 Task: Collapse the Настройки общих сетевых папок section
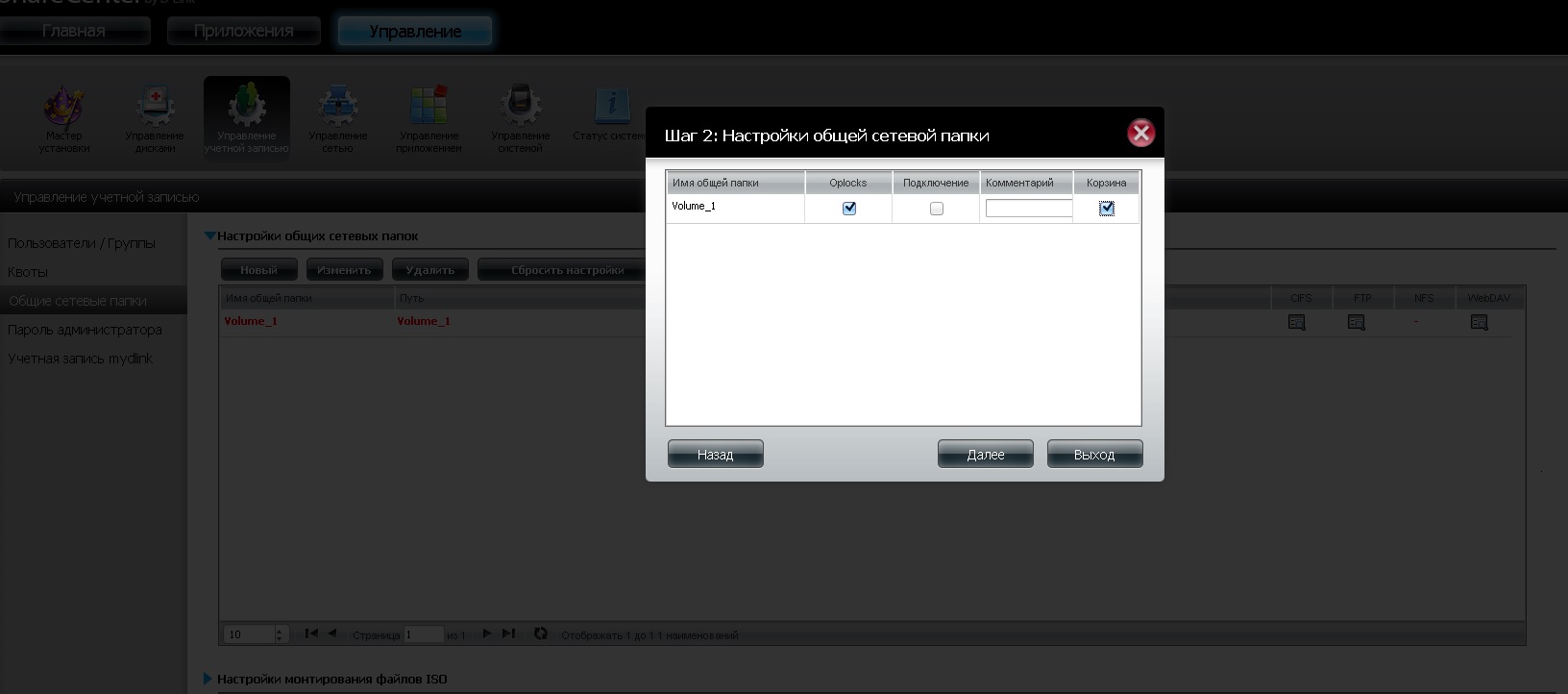pyautogui.click(x=209, y=235)
